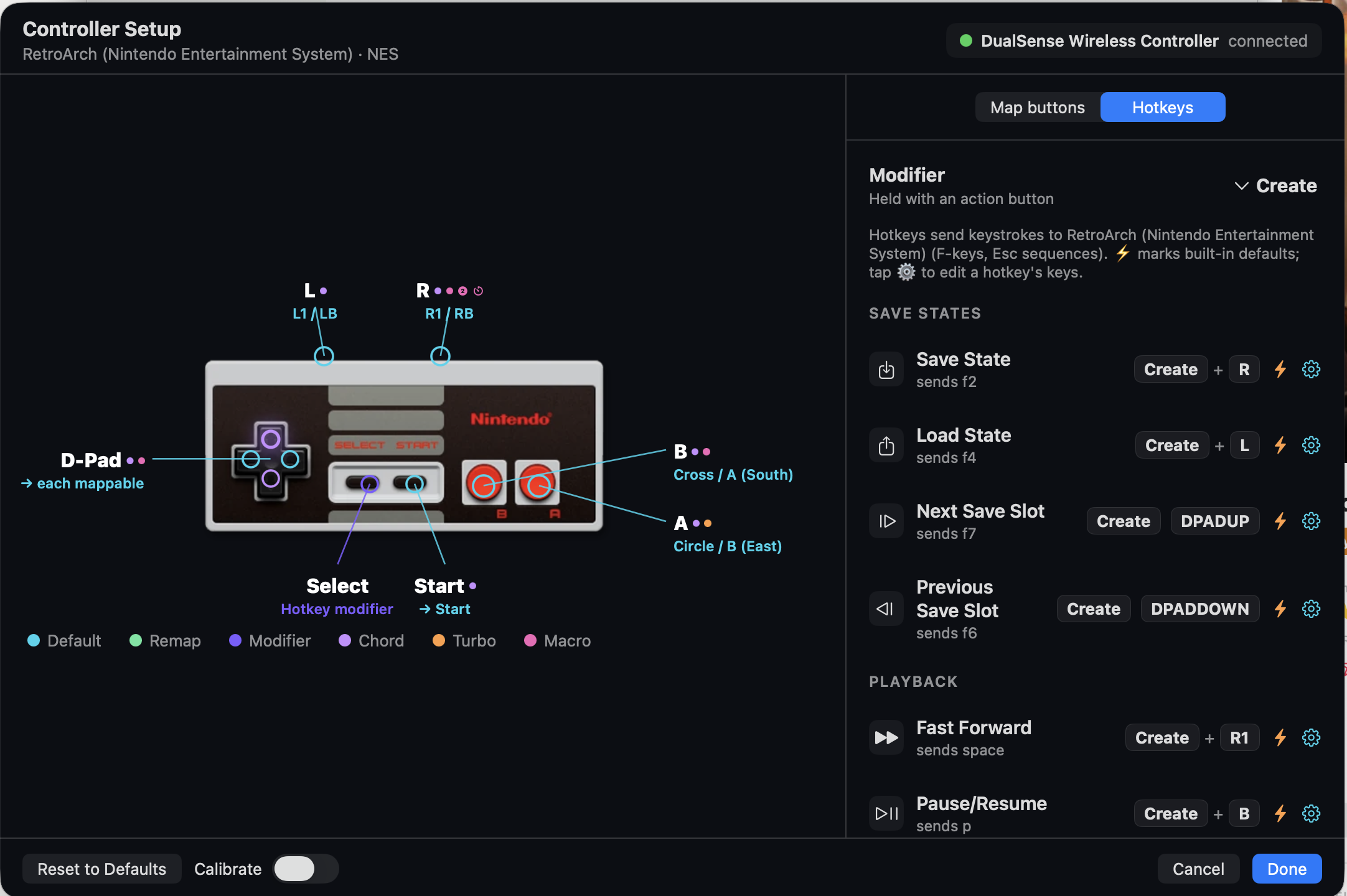1347x896 pixels.
Task: Click the L key chip for Load State
Action: point(1244,446)
